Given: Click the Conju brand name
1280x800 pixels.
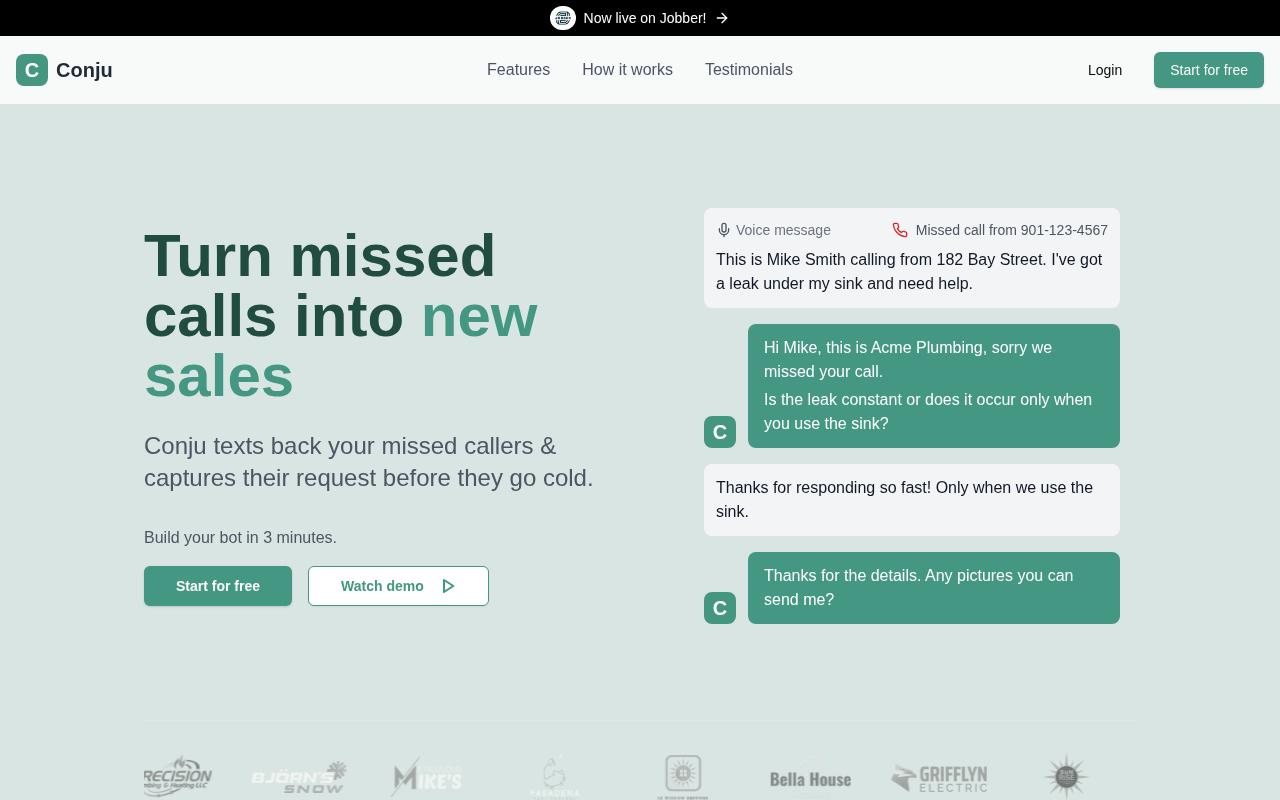Looking at the screenshot, I should tap(84, 70).
